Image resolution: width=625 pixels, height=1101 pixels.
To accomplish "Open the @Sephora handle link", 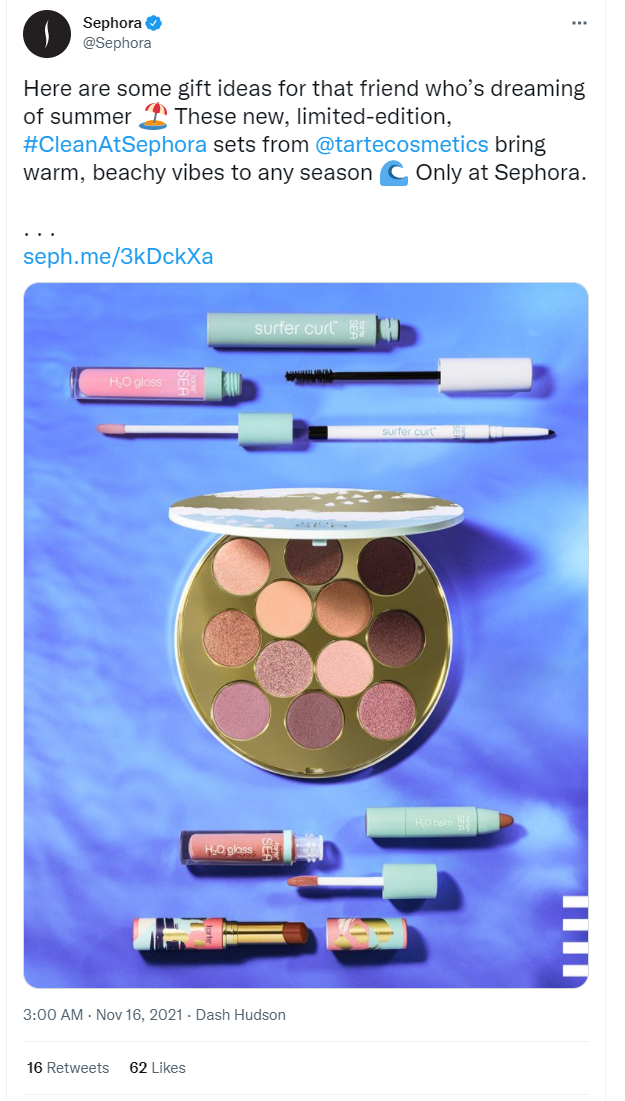I will coord(117,43).
